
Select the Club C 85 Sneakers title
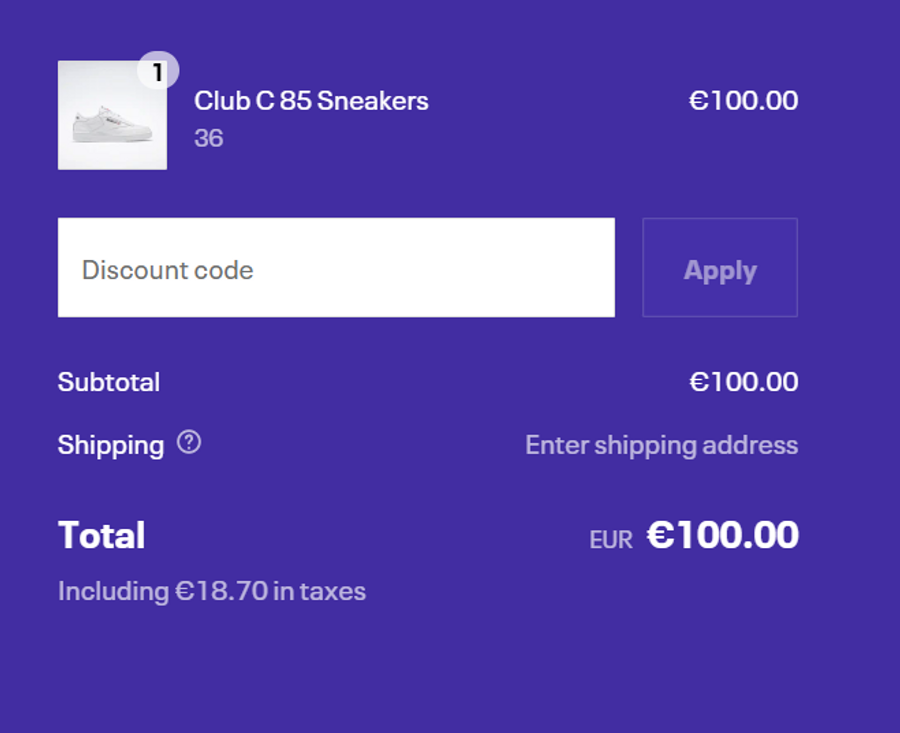click(x=311, y=101)
